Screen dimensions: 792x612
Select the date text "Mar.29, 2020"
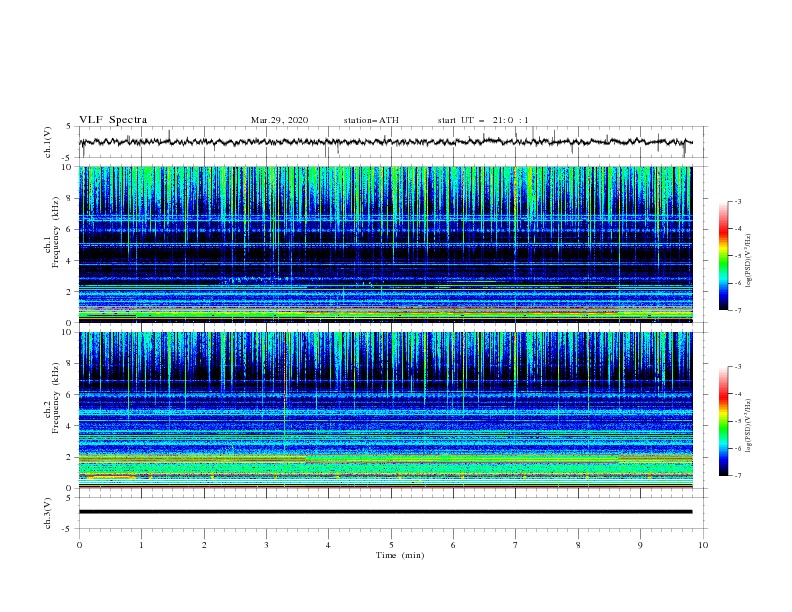pos(279,120)
